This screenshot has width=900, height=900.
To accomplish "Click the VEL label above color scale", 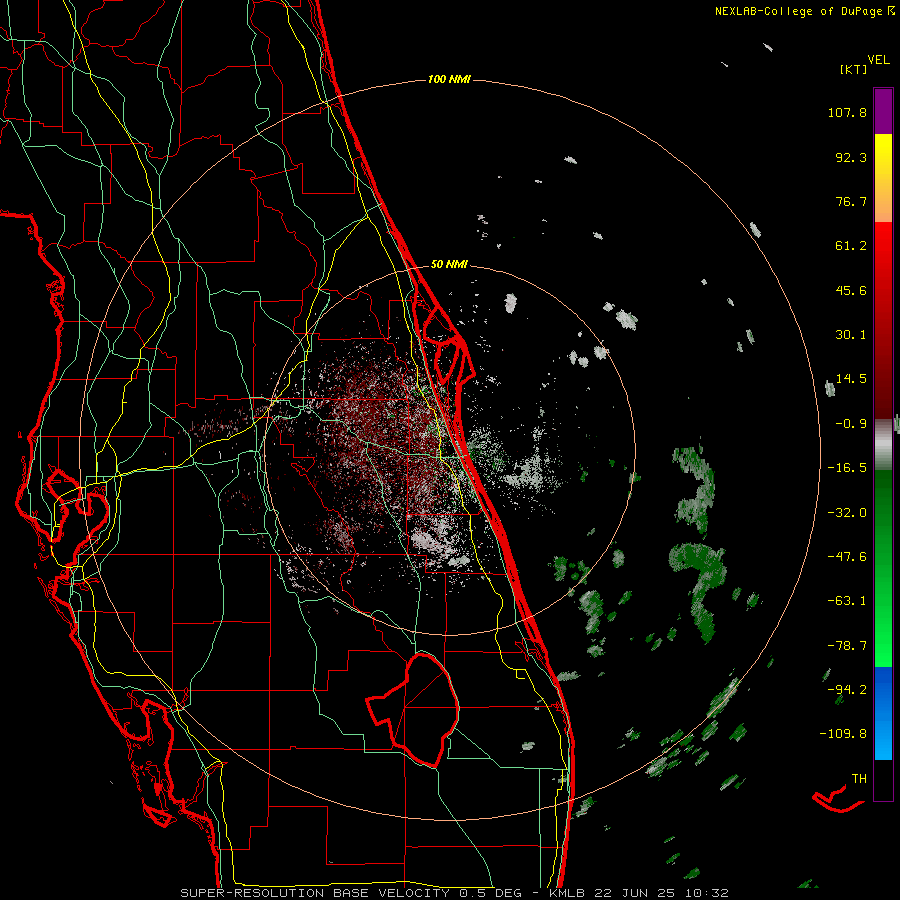I will 878,60.
